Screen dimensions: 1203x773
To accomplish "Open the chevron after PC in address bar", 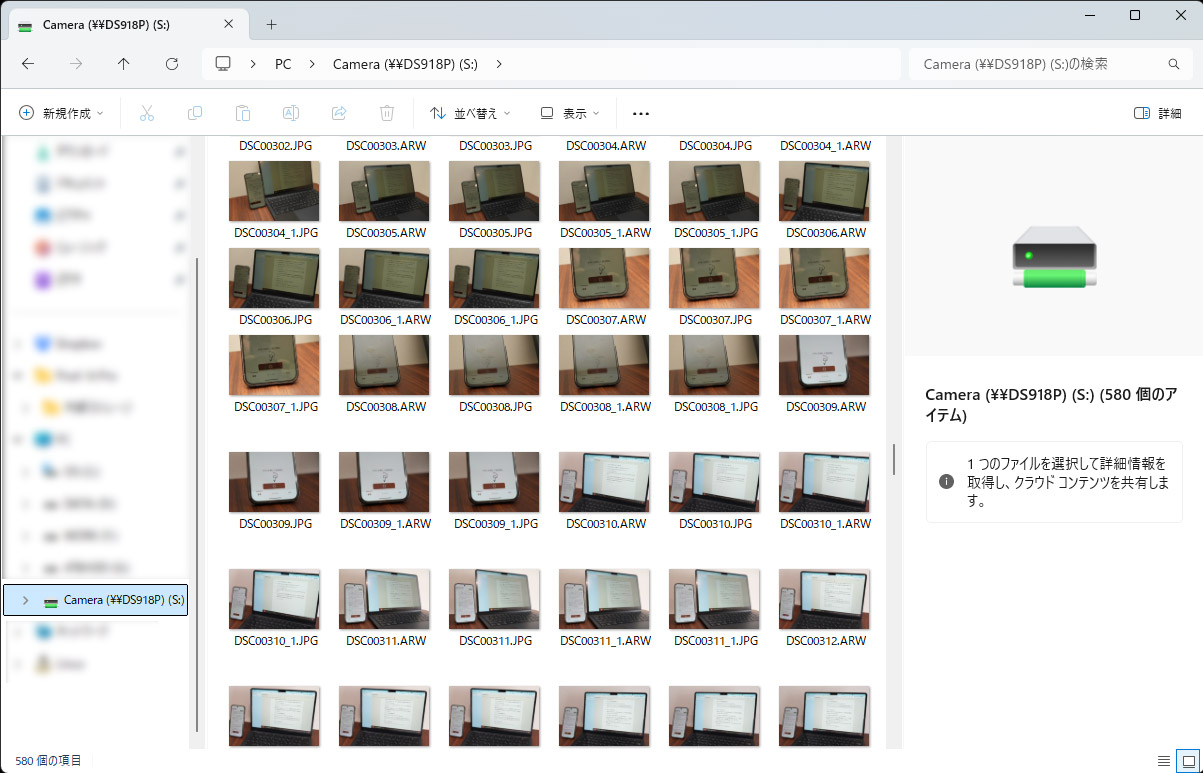I will [311, 64].
